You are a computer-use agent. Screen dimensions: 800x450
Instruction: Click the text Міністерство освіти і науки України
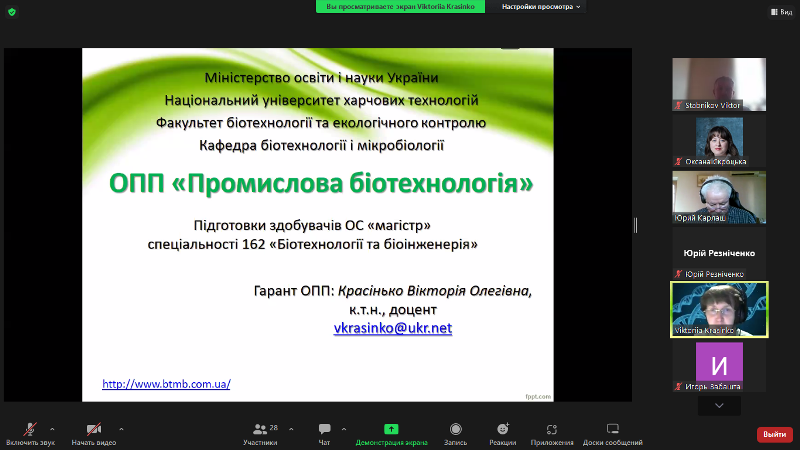coord(321,78)
